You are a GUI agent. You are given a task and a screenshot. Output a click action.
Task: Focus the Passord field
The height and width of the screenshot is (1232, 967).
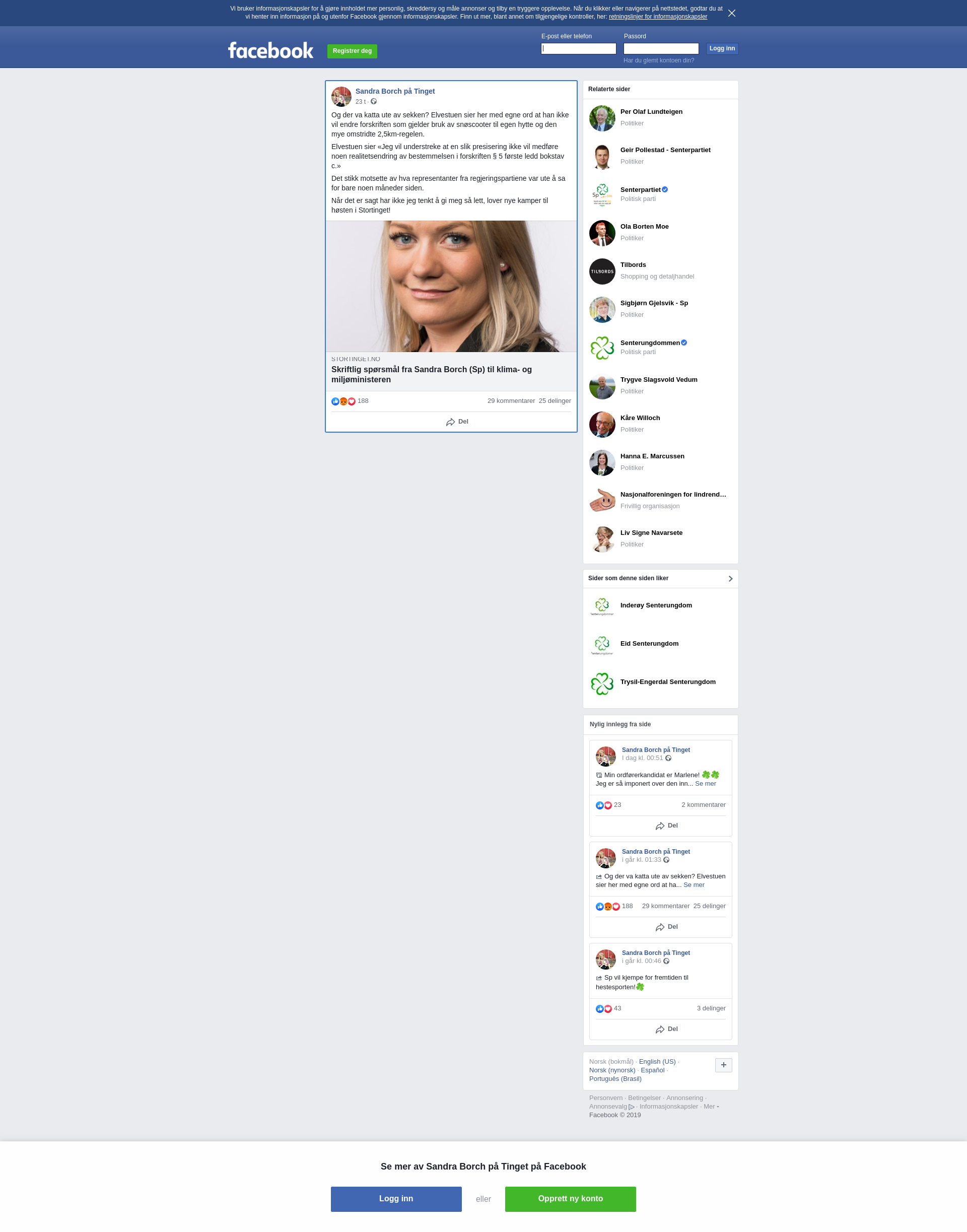pos(661,49)
